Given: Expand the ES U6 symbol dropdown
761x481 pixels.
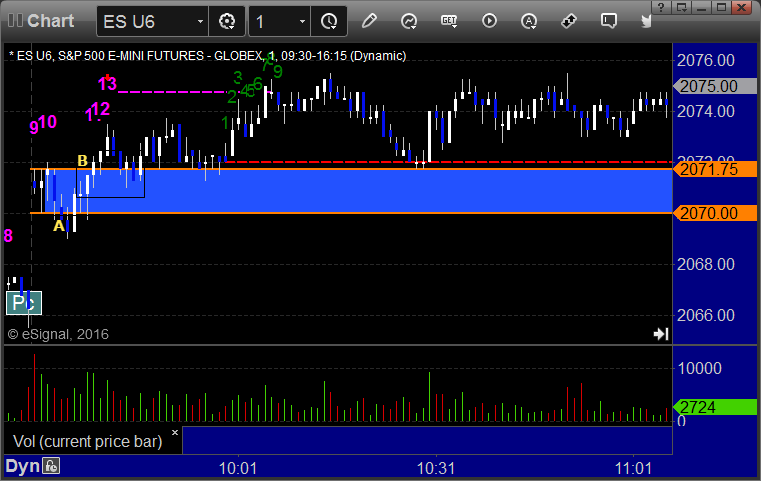Looking at the screenshot, I should pos(200,21).
